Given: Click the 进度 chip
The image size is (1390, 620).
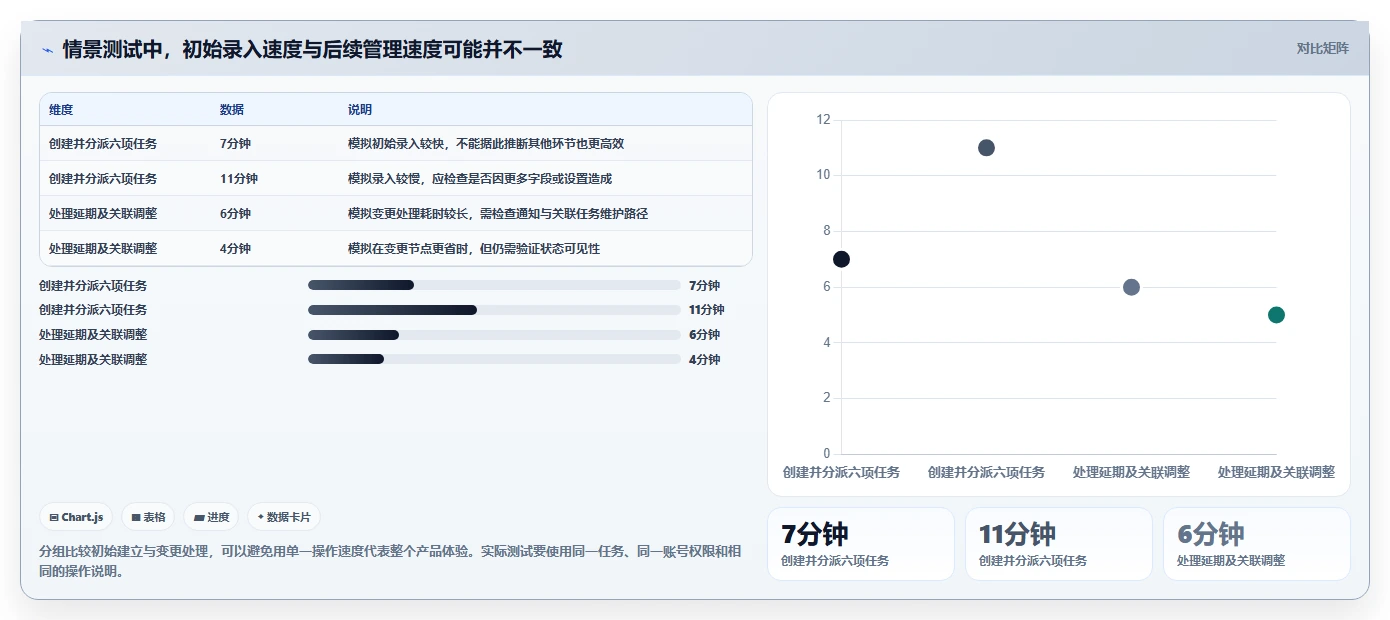Looking at the screenshot, I should 211,517.
